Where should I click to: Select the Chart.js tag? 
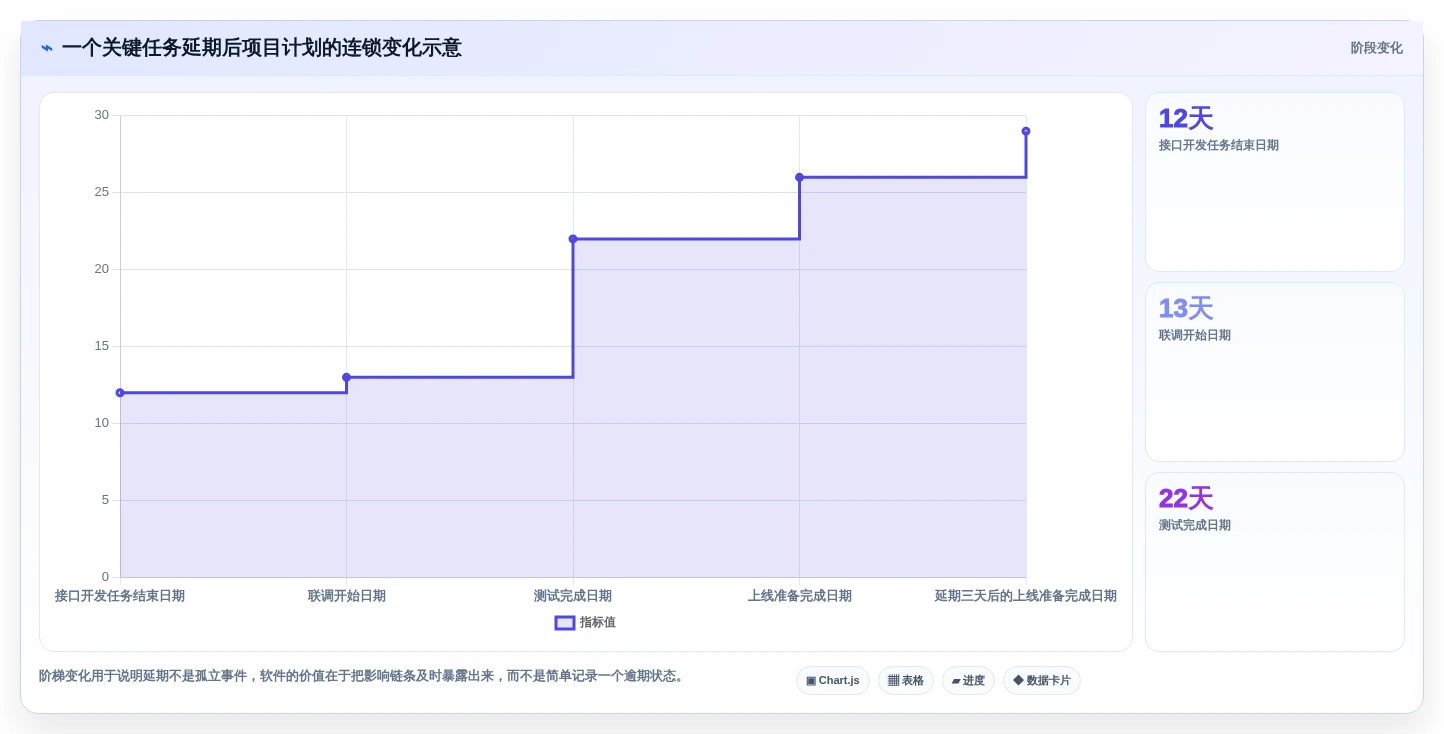[833, 681]
